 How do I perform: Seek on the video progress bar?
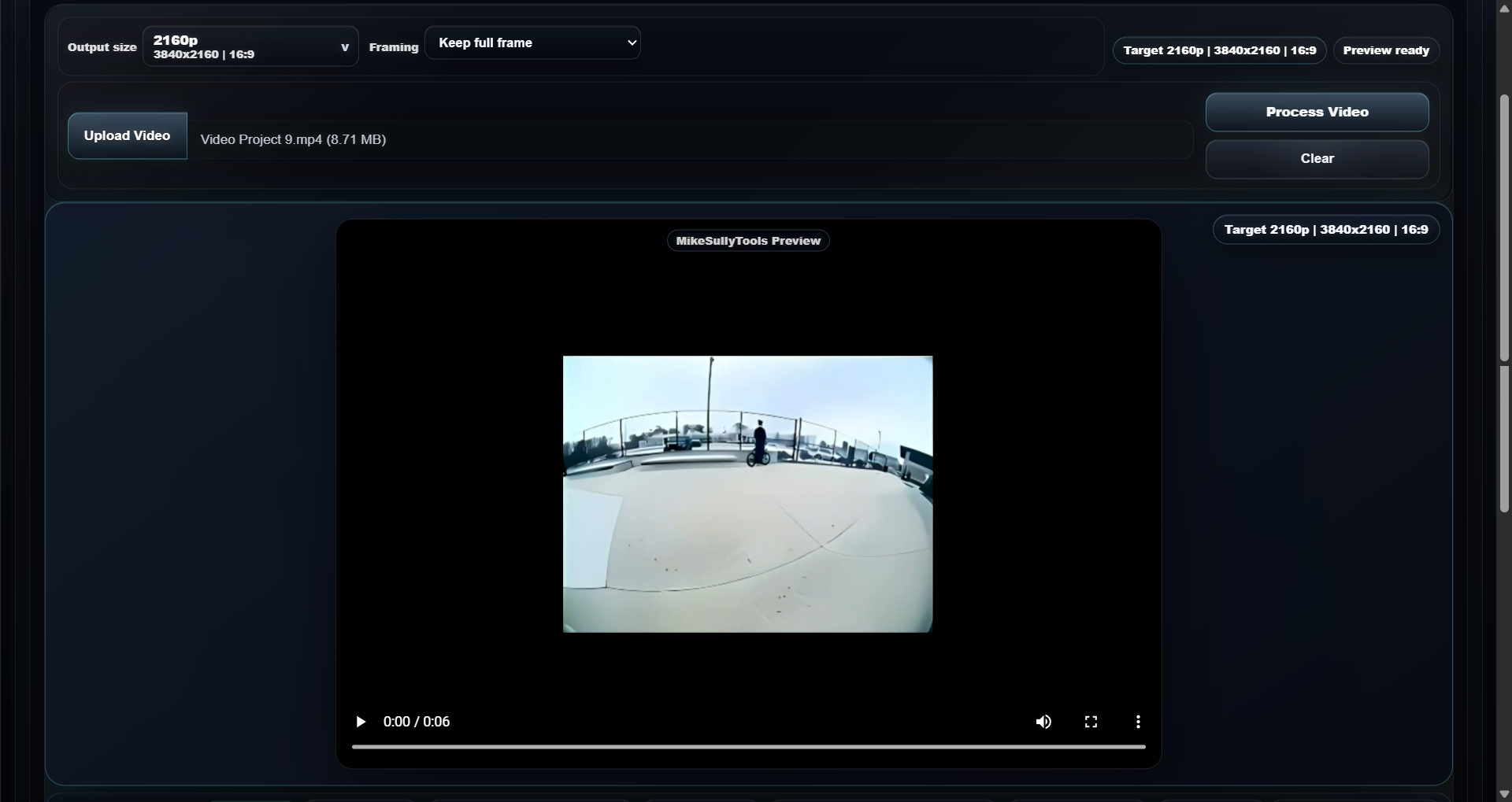748,746
